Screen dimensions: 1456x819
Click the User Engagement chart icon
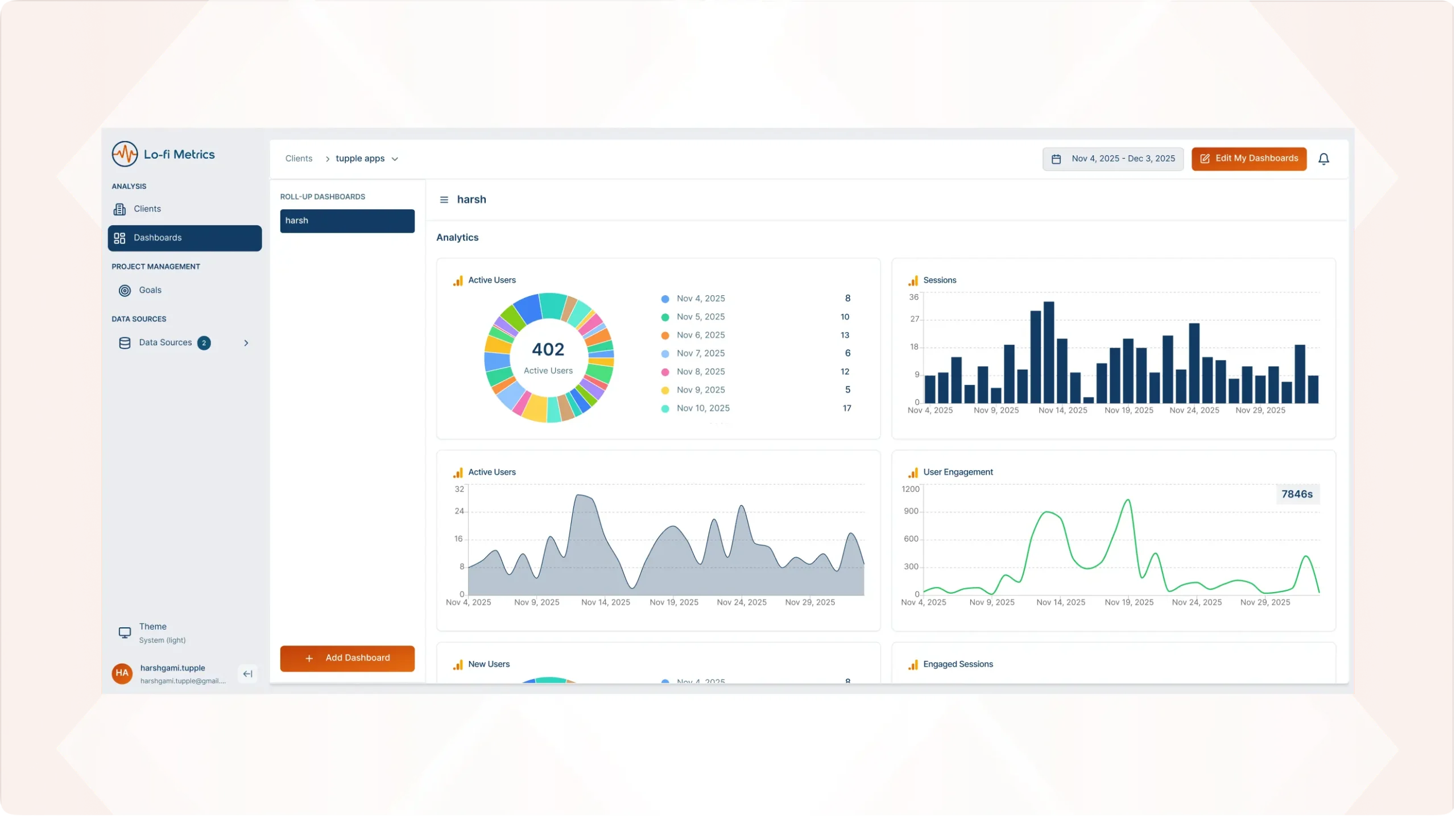tap(913, 473)
